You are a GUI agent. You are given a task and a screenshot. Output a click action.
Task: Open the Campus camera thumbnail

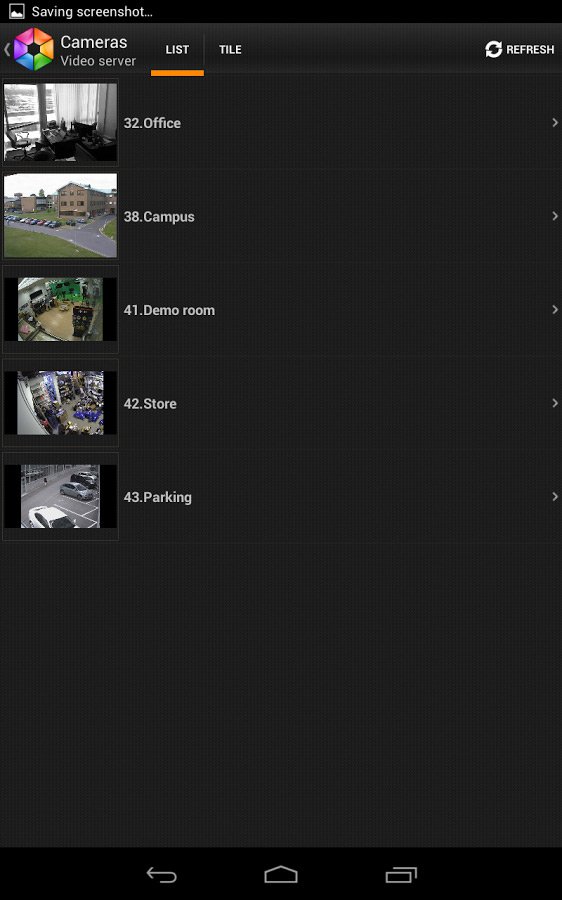tap(60, 216)
